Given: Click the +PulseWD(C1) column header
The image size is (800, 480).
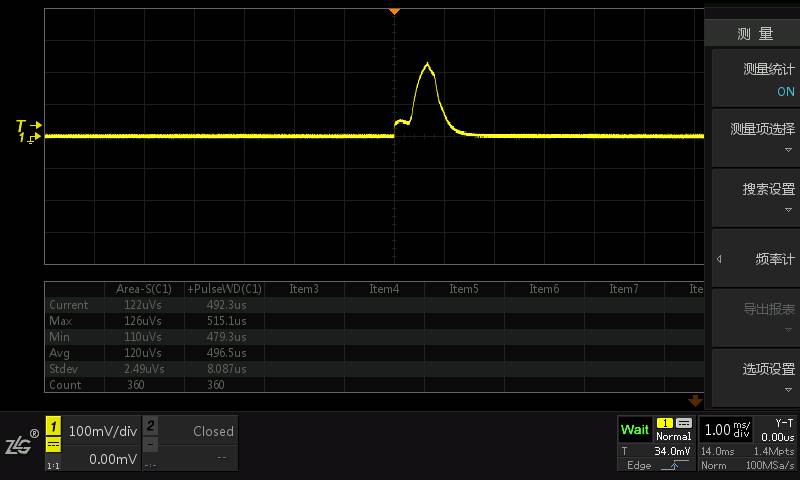Looking at the screenshot, I should (x=224, y=289).
